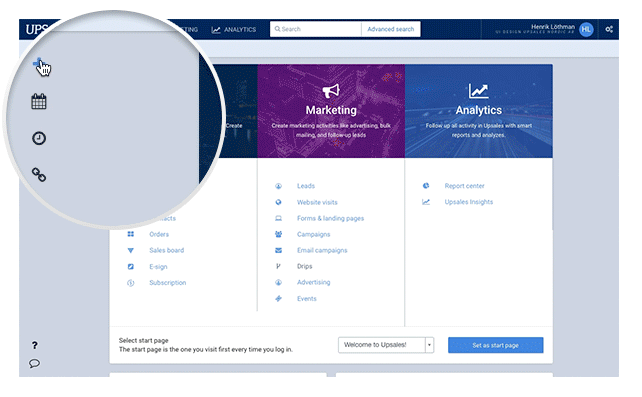Viewport: 642px width, 397px height.
Task: Open the Leads link
Action: pos(306,186)
